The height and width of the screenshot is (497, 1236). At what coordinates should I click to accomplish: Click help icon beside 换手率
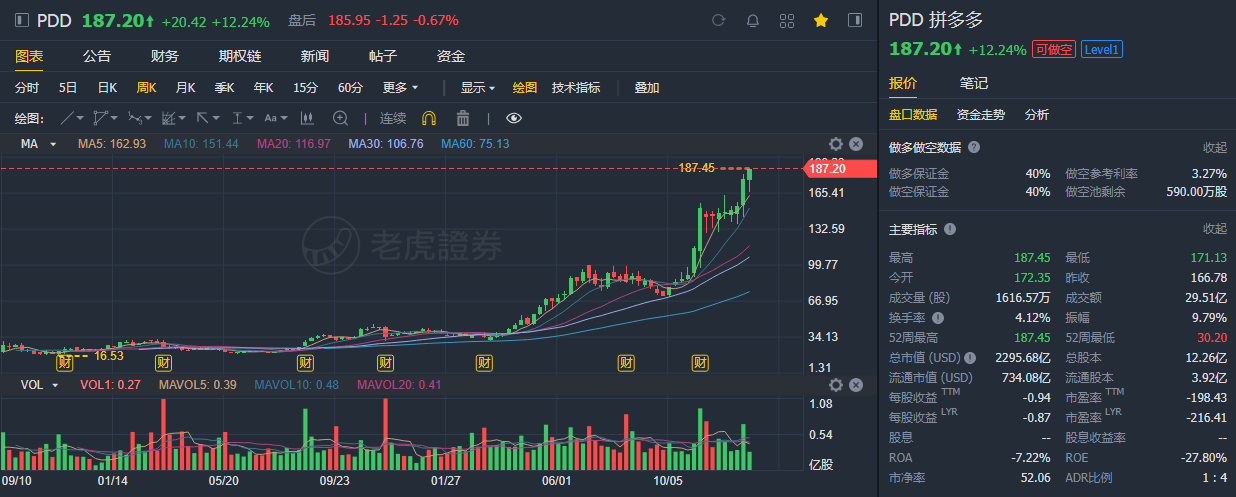click(x=938, y=316)
